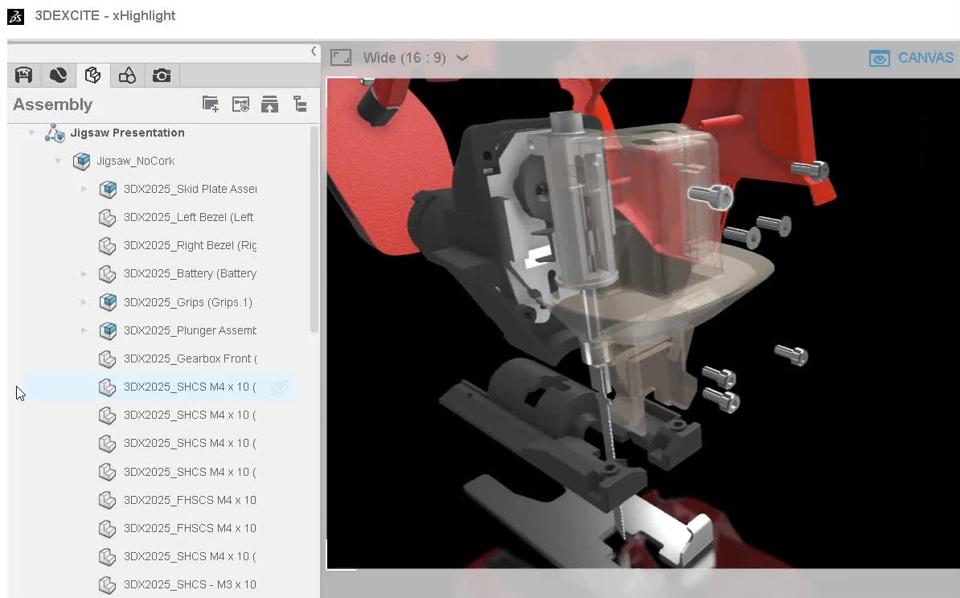Select the '3DX2025_Left Bezel (Left' row text
Viewport: 960px width, 598px height.
click(189, 217)
